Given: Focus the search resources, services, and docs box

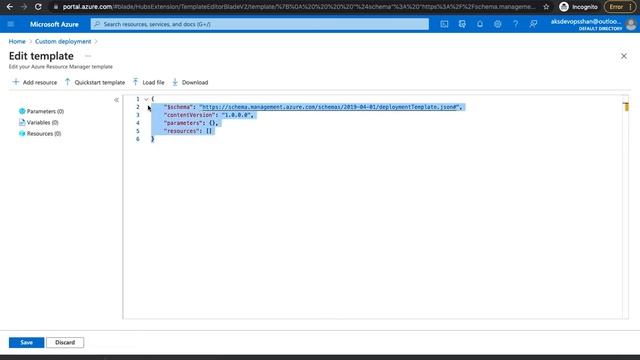Looking at the screenshot, I should (x=260, y=24).
